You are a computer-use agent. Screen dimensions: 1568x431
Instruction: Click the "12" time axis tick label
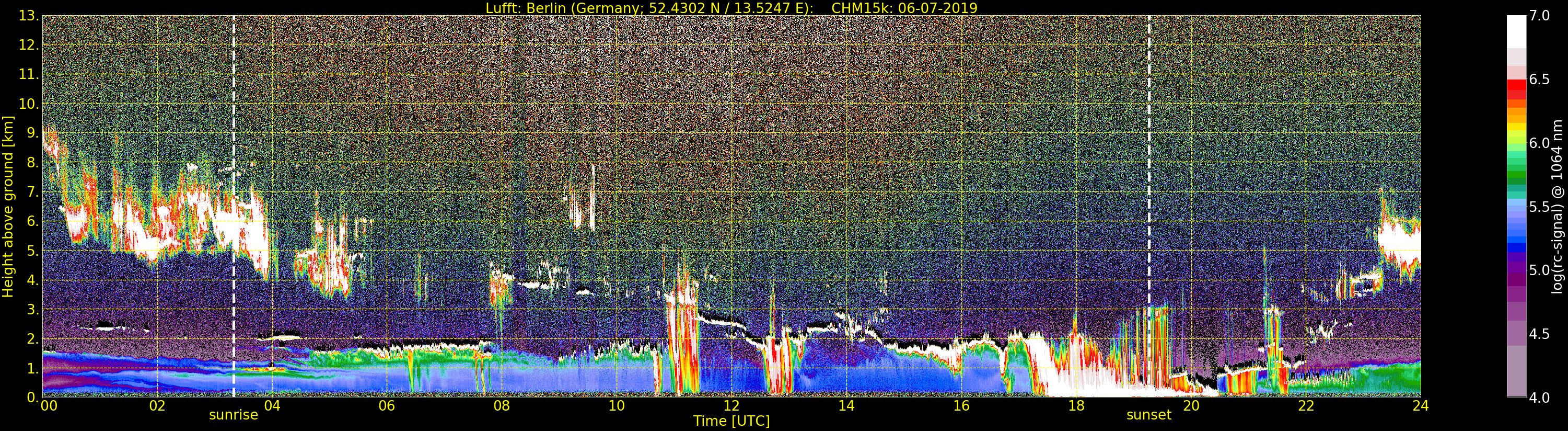click(x=731, y=406)
